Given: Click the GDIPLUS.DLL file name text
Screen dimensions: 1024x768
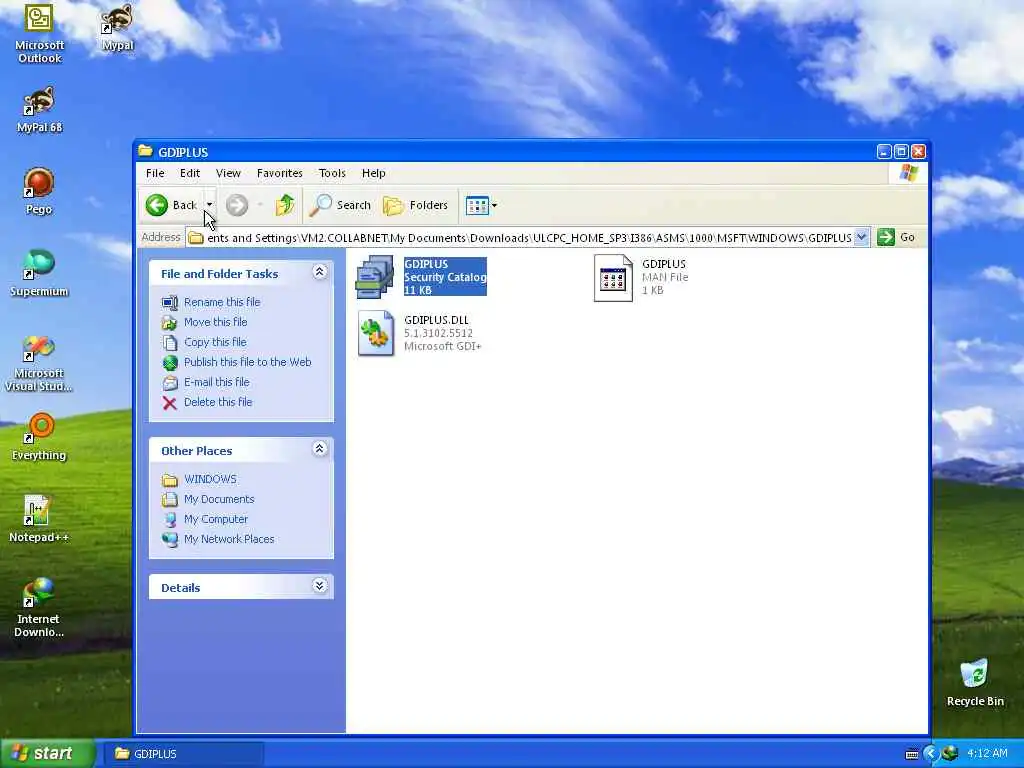Looking at the screenshot, I should coord(436,320).
